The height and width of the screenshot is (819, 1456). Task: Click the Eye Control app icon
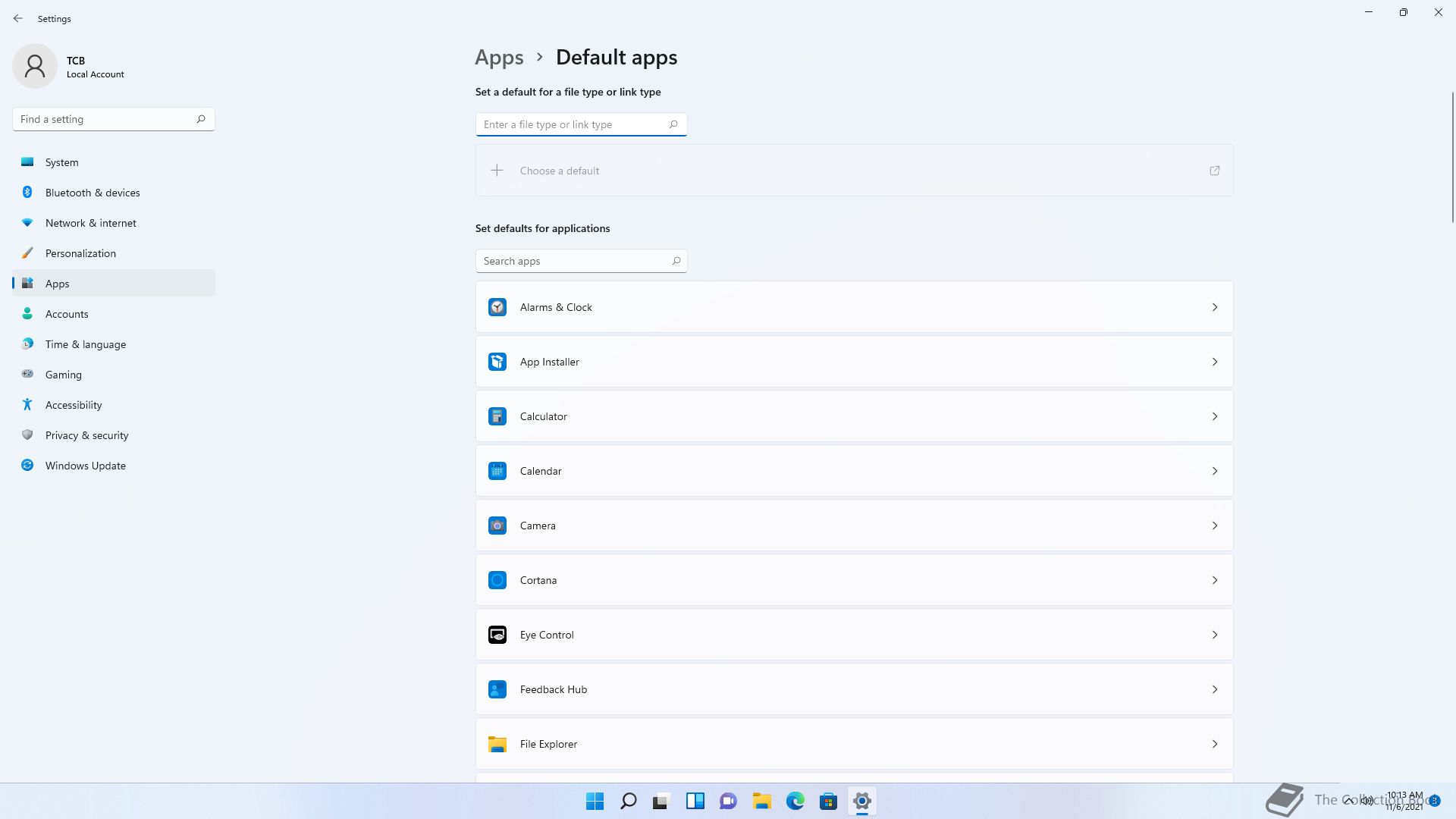pyautogui.click(x=497, y=635)
